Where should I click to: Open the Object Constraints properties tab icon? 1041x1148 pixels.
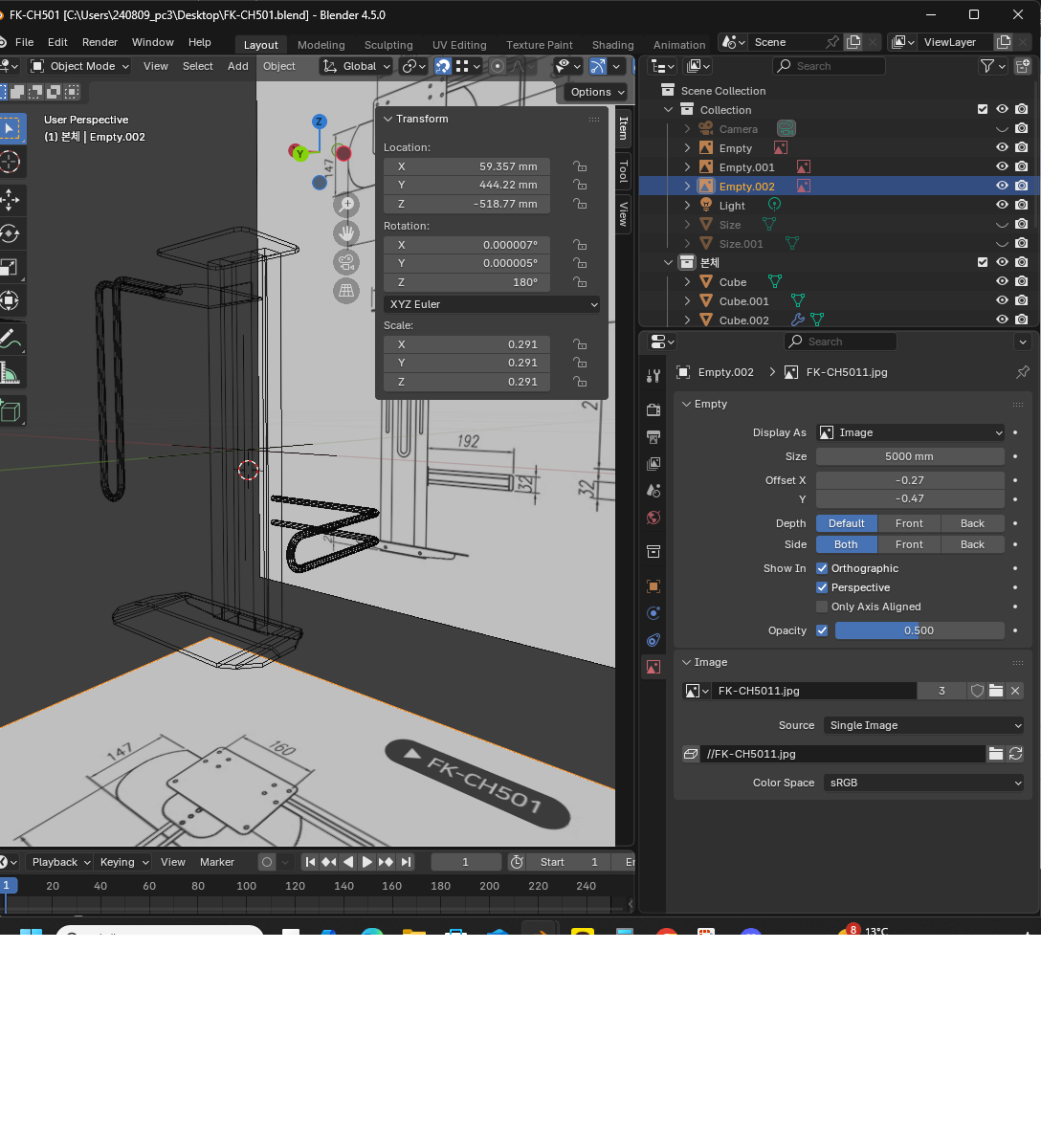tap(653, 640)
